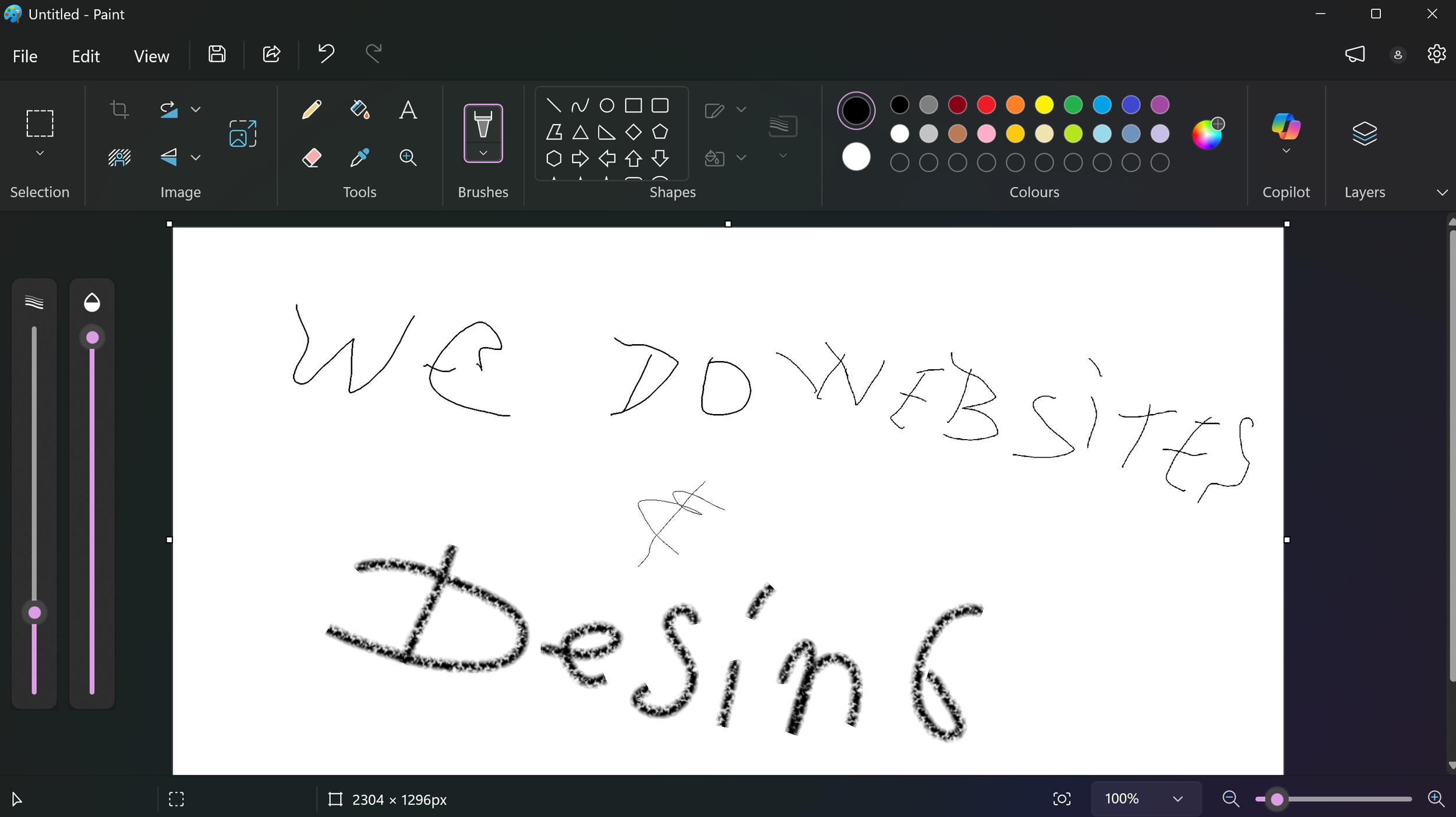This screenshot has width=1456, height=817.
Task: Select the Triangle shape
Action: click(580, 132)
